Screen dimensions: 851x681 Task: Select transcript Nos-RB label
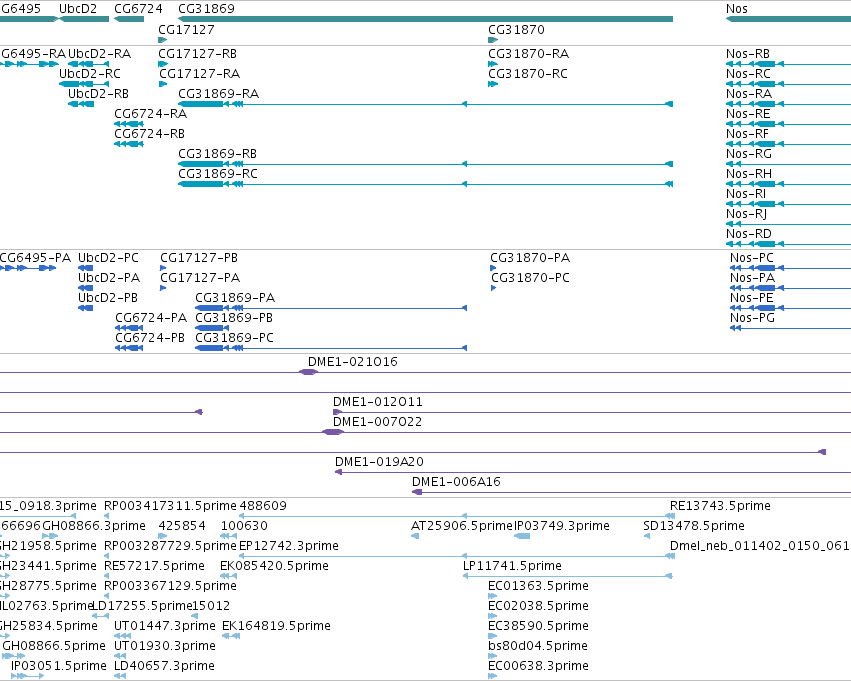(748, 54)
